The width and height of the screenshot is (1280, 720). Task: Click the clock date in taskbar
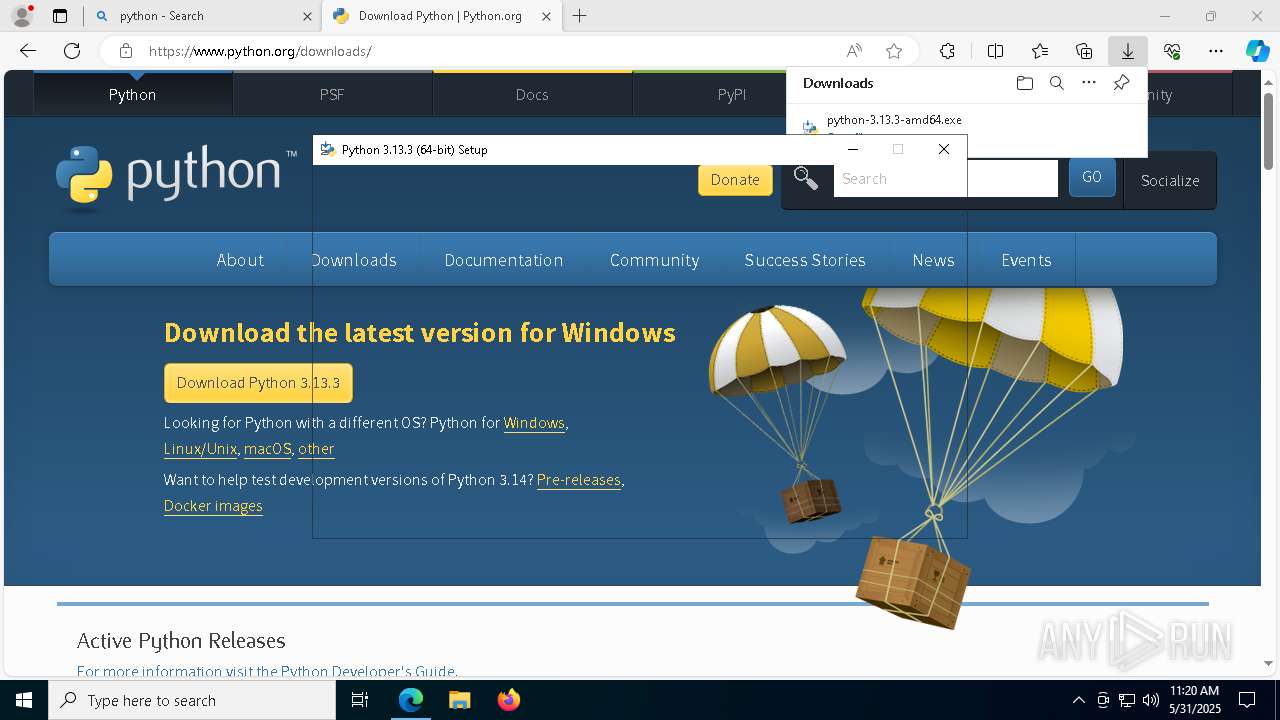[x=1194, y=700]
